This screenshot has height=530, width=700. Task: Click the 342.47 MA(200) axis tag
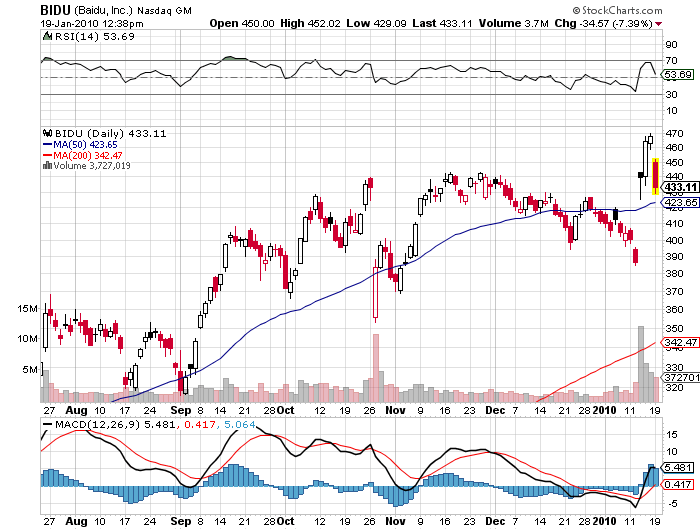(x=680, y=342)
